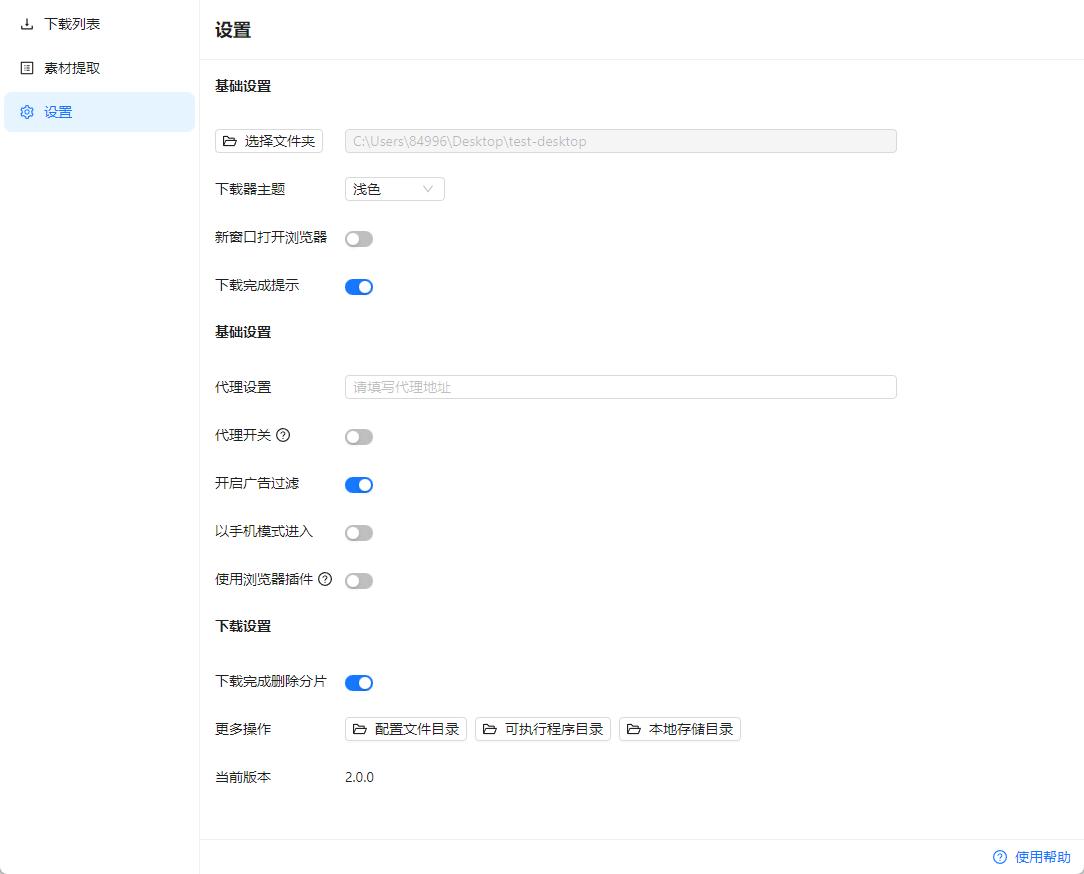Screen dimensions: 1084x874
Task: Open the 配置文件目录 folder button
Action: pyautogui.click(x=406, y=729)
